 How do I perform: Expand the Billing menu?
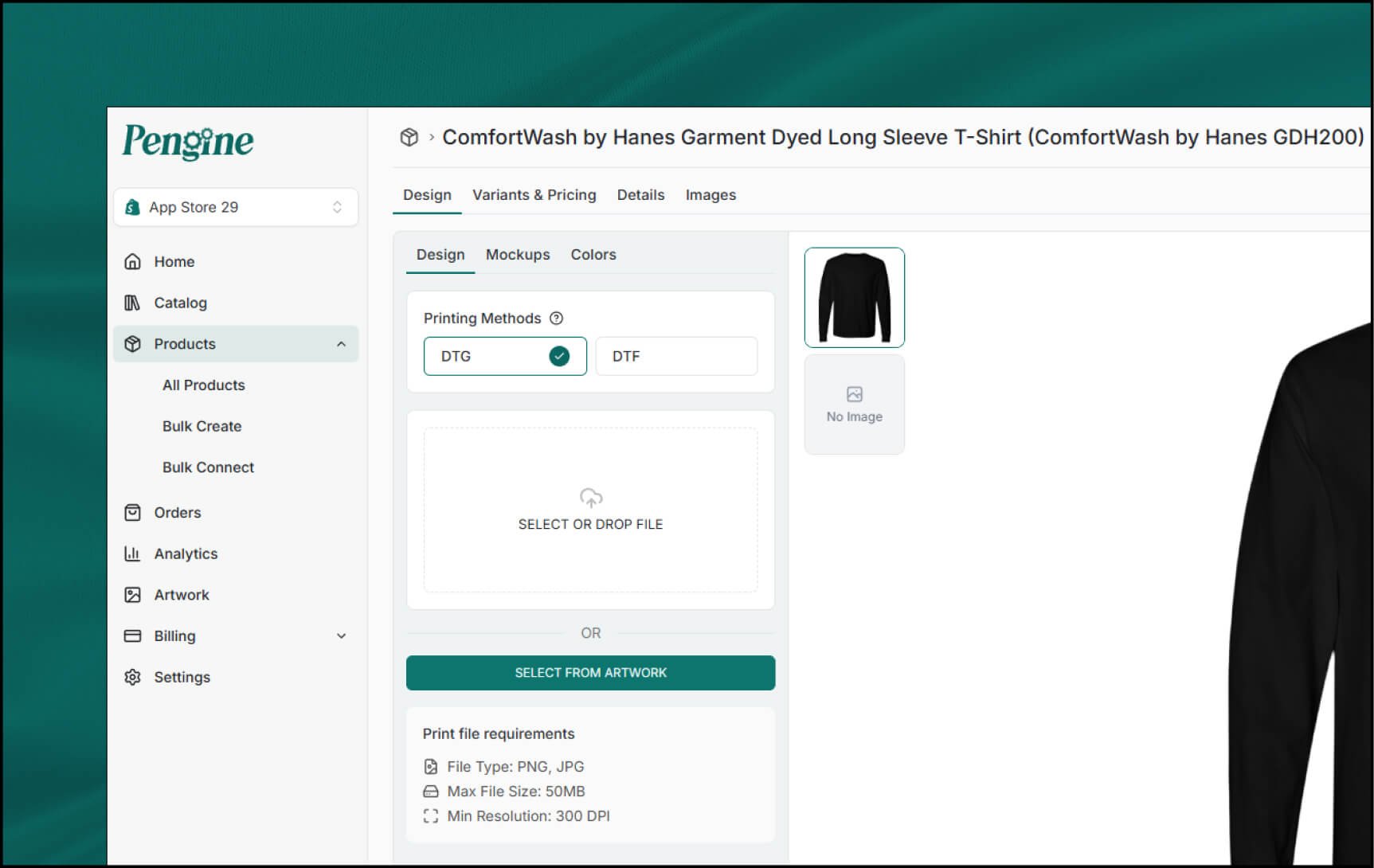click(342, 635)
